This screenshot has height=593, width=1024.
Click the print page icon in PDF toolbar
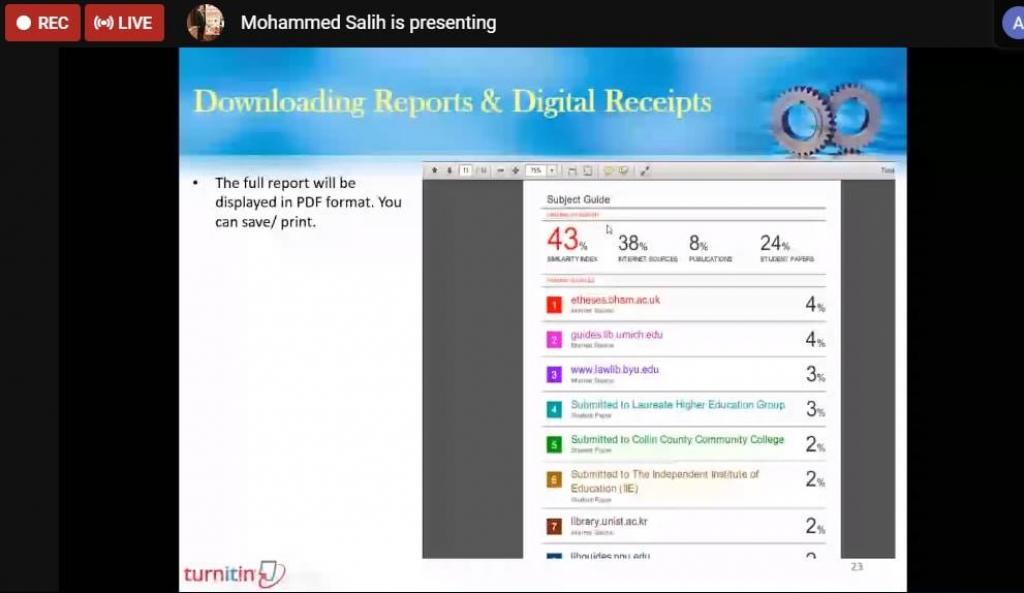pyautogui.click(x=587, y=171)
